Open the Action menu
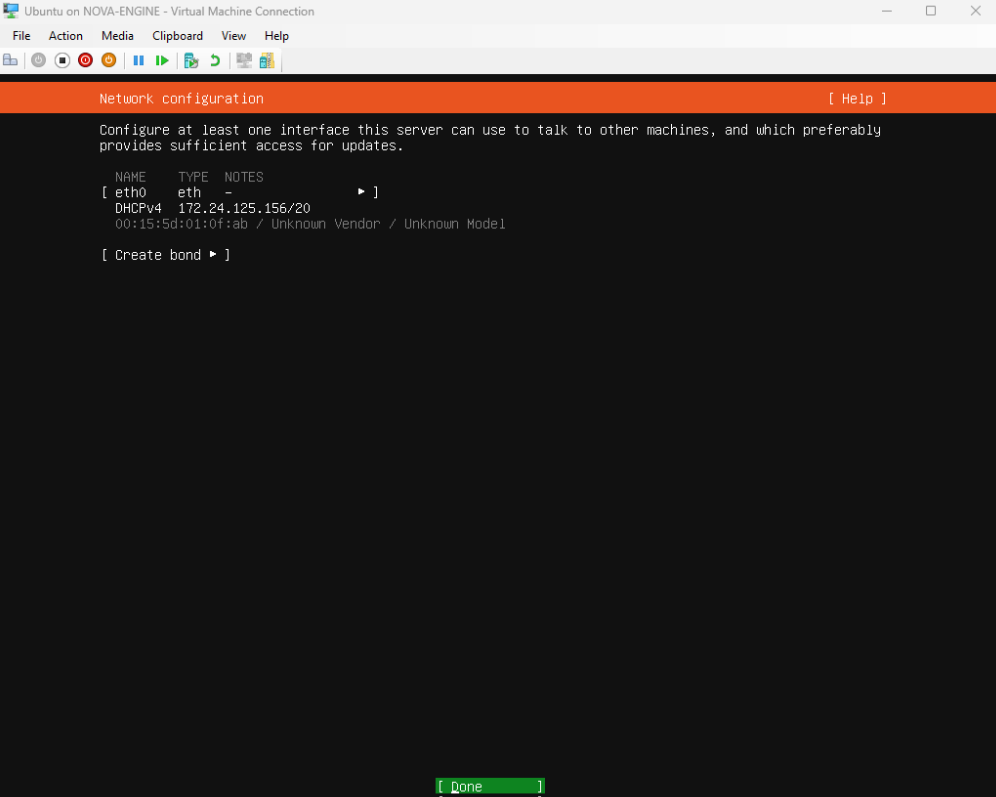 66,36
